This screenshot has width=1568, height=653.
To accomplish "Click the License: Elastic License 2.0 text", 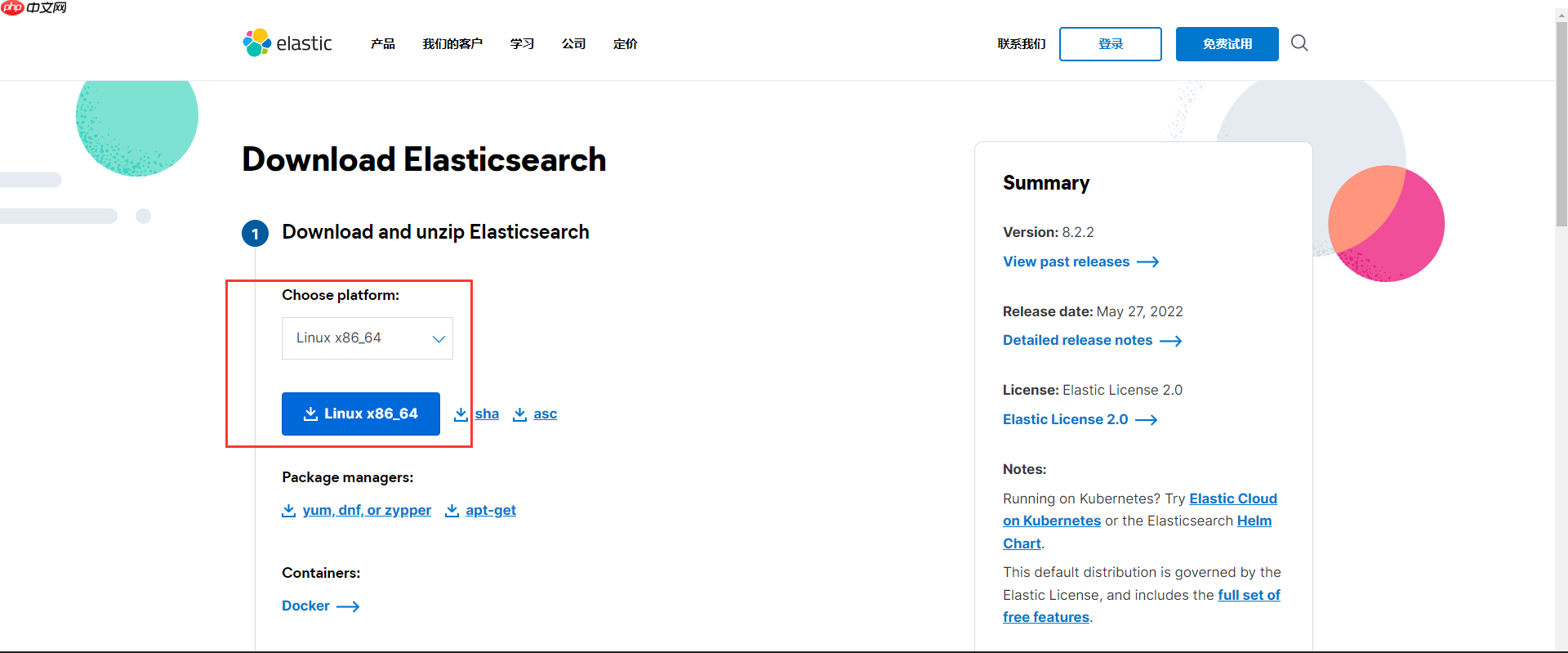I will (x=1093, y=391).
